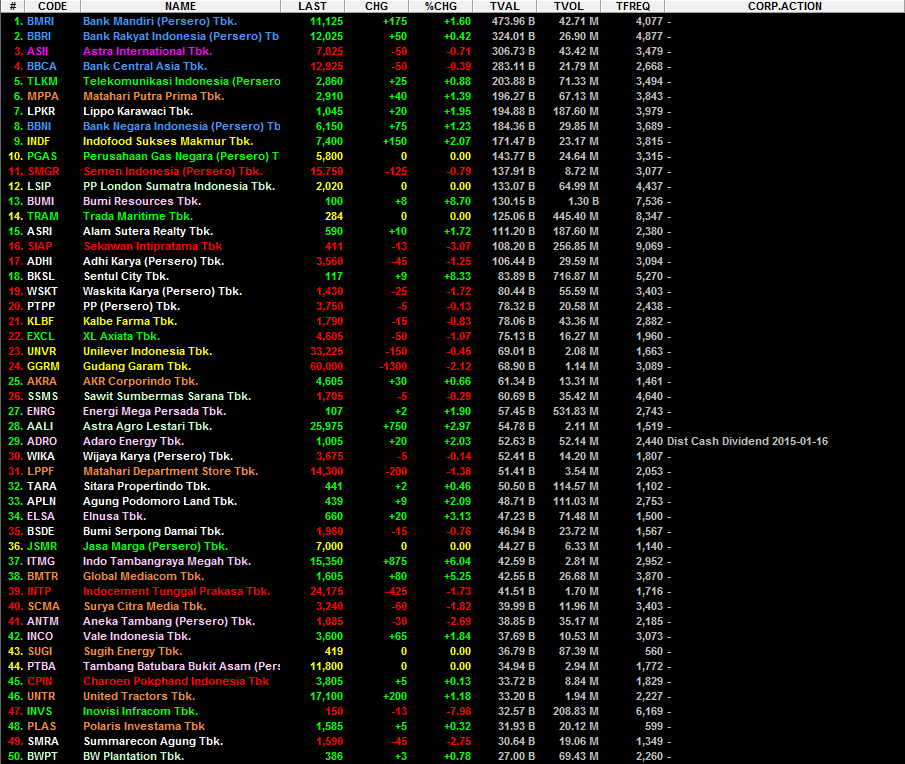Image resolution: width=905 pixels, height=764 pixels.
Task: Sort by the CHG column header
Action: pos(376,6)
